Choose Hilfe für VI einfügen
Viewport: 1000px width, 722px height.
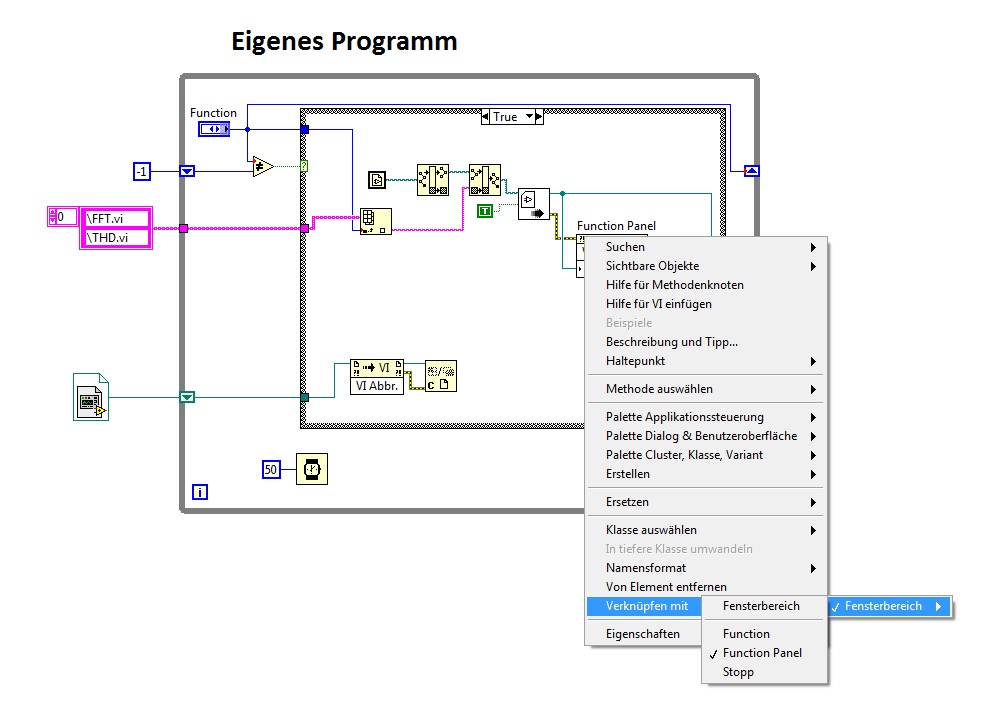pos(706,304)
